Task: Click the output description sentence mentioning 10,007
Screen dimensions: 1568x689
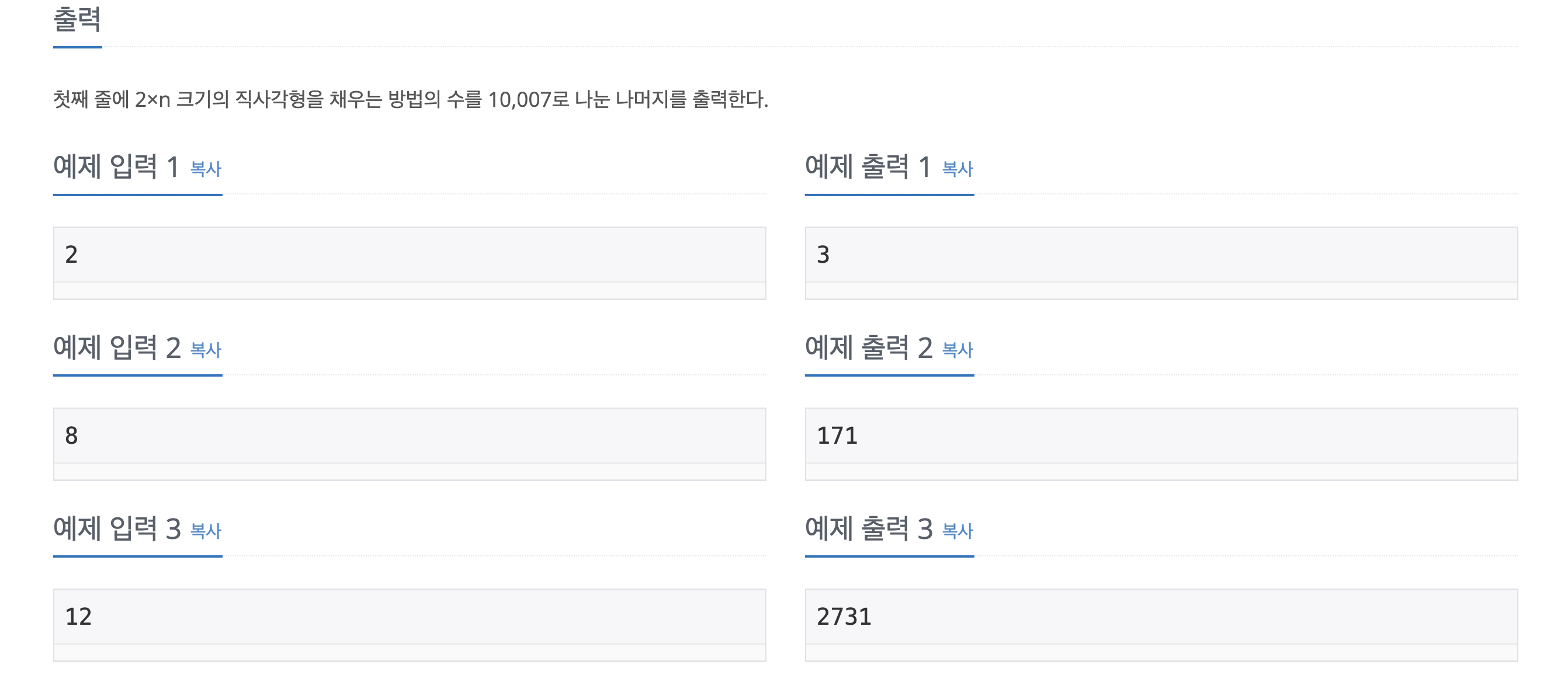Action: click(411, 99)
